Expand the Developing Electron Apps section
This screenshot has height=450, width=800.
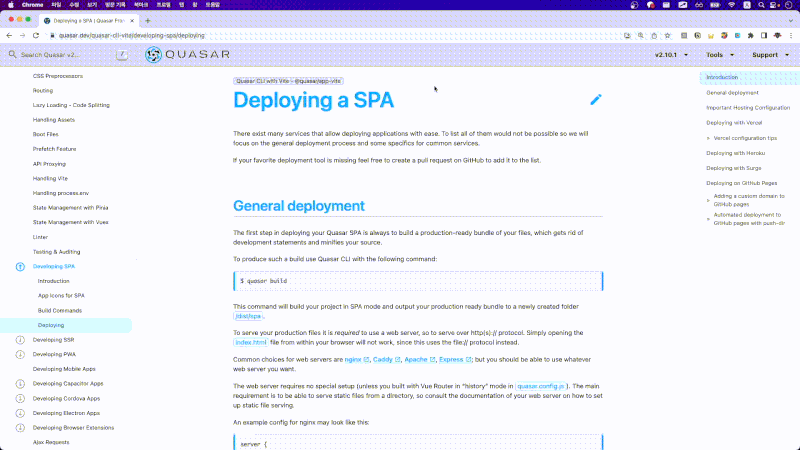(x=20, y=413)
